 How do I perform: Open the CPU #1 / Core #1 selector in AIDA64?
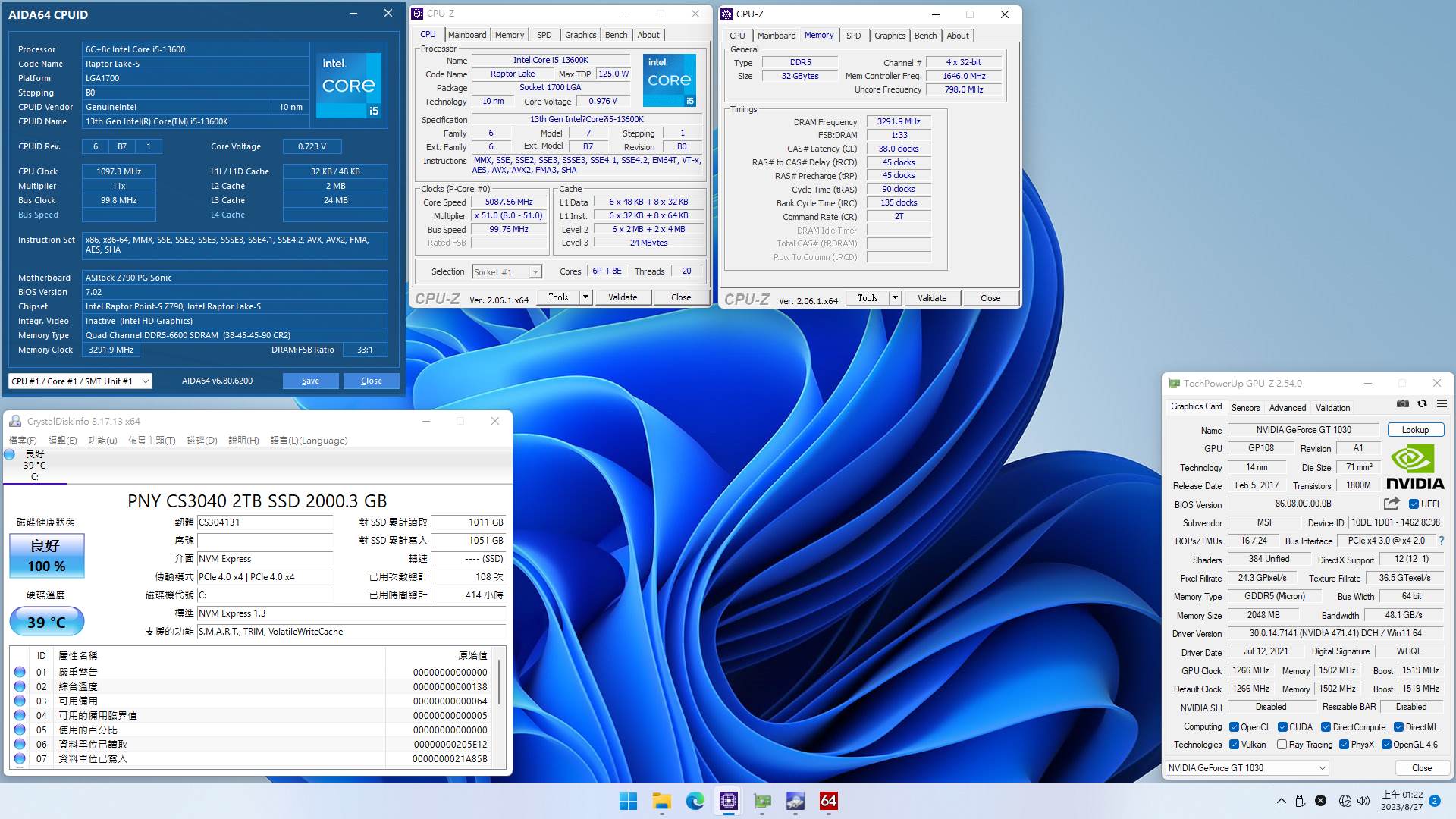click(x=80, y=381)
